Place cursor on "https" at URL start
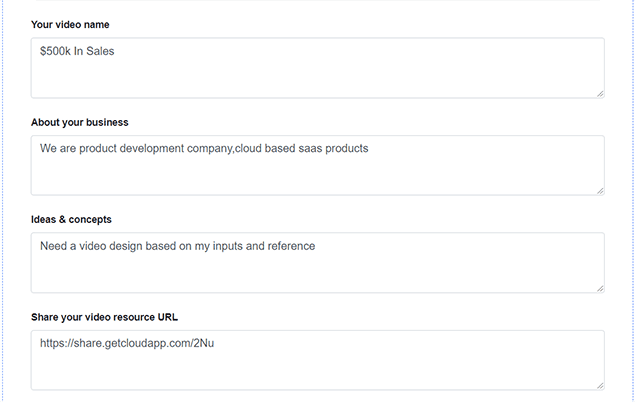Viewport: 635px width, 402px height. point(53,343)
